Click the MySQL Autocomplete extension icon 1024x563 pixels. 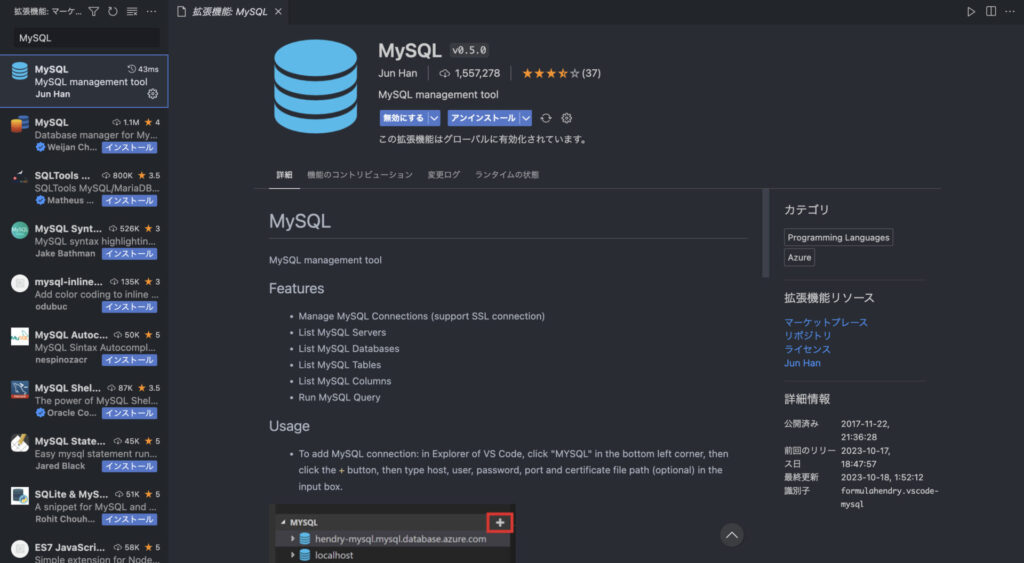(x=20, y=336)
